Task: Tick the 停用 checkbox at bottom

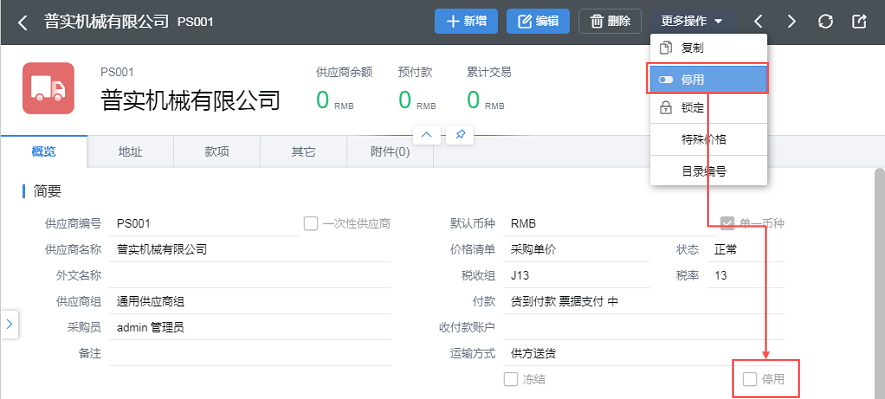Action: (750, 379)
